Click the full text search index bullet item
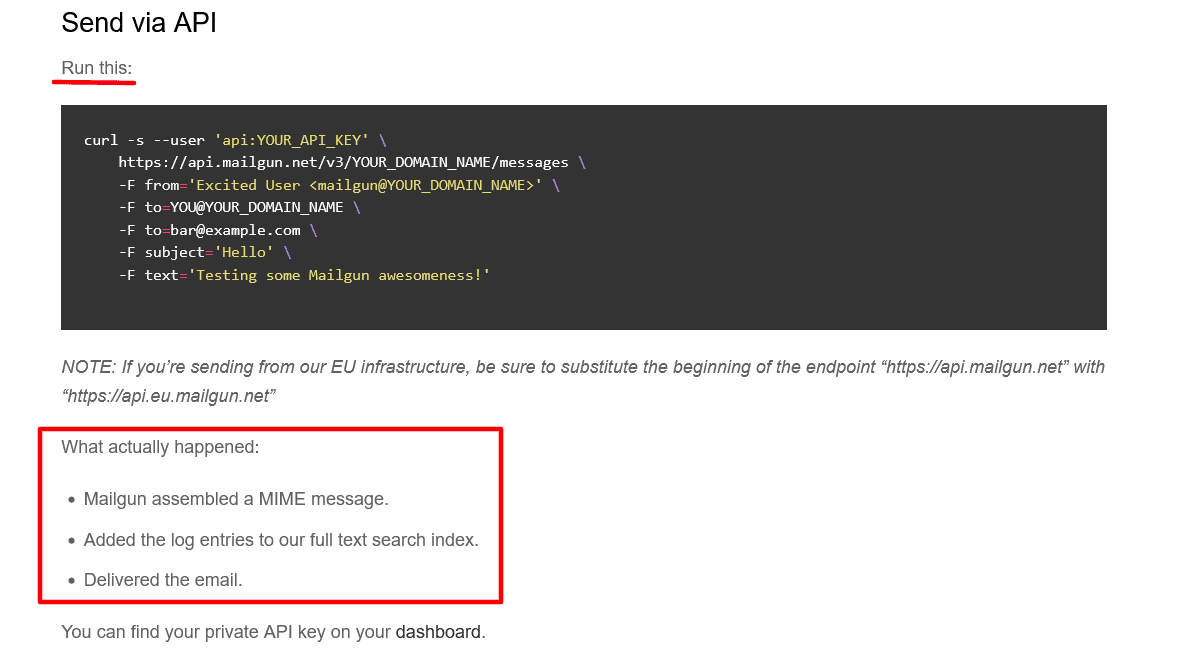Screen dimensions: 1184x665 point(280,539)
